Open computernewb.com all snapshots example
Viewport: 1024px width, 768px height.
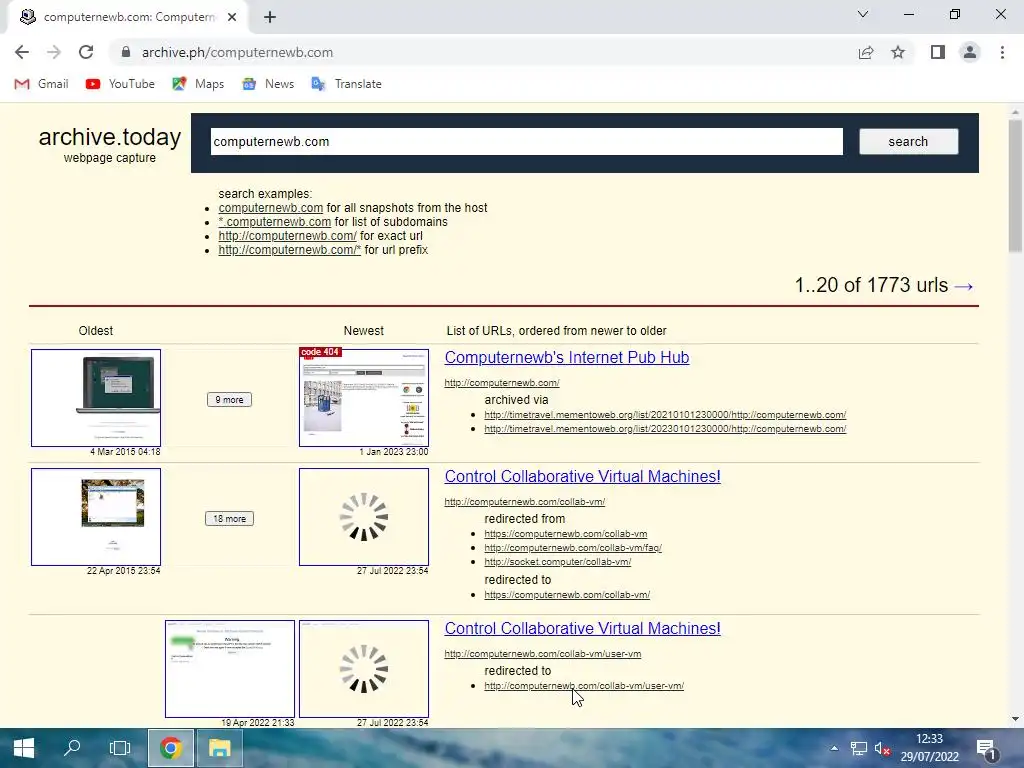tap(270, 208)
